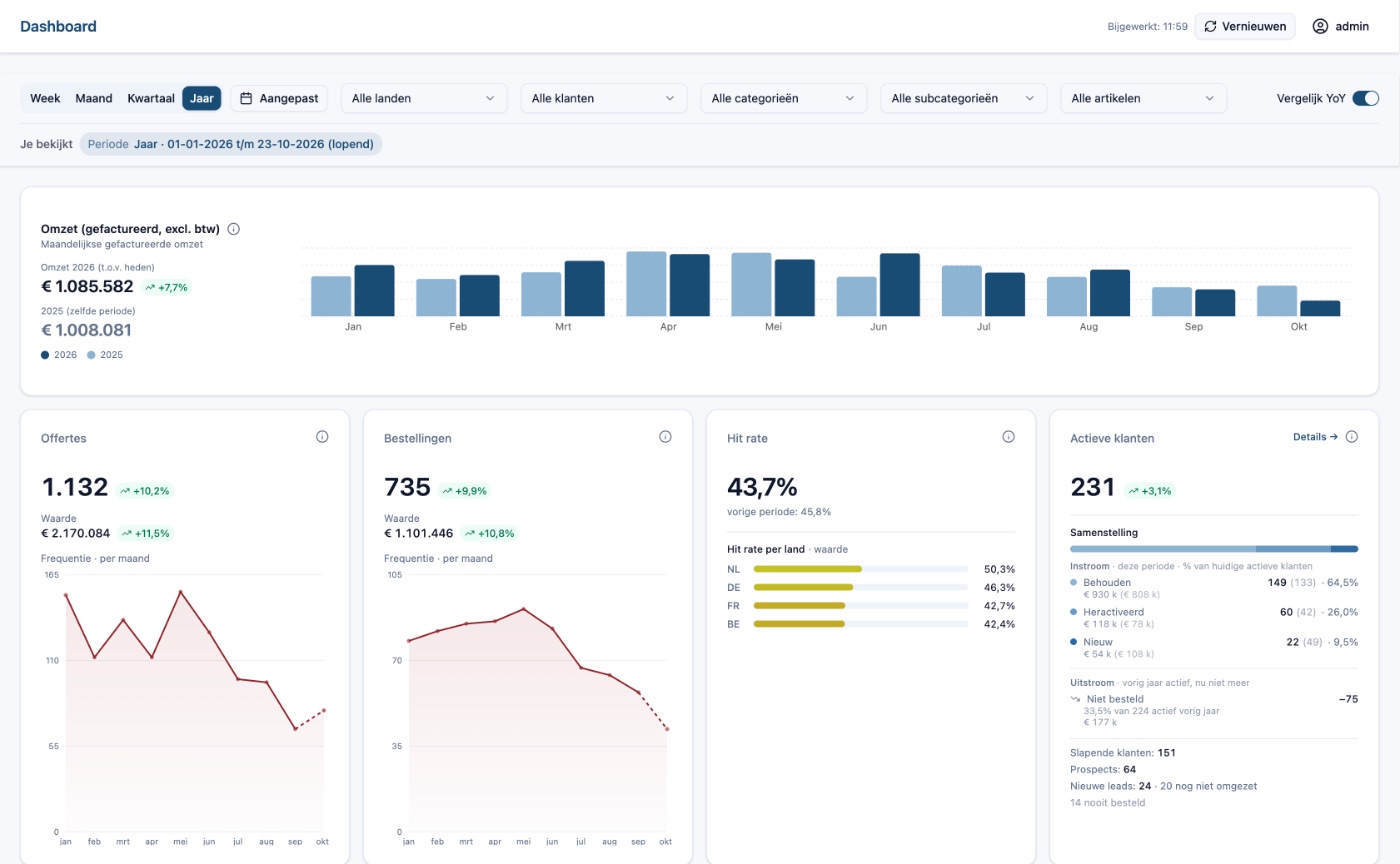Click the +7,7% omzet growth badge

pos(165,287)
